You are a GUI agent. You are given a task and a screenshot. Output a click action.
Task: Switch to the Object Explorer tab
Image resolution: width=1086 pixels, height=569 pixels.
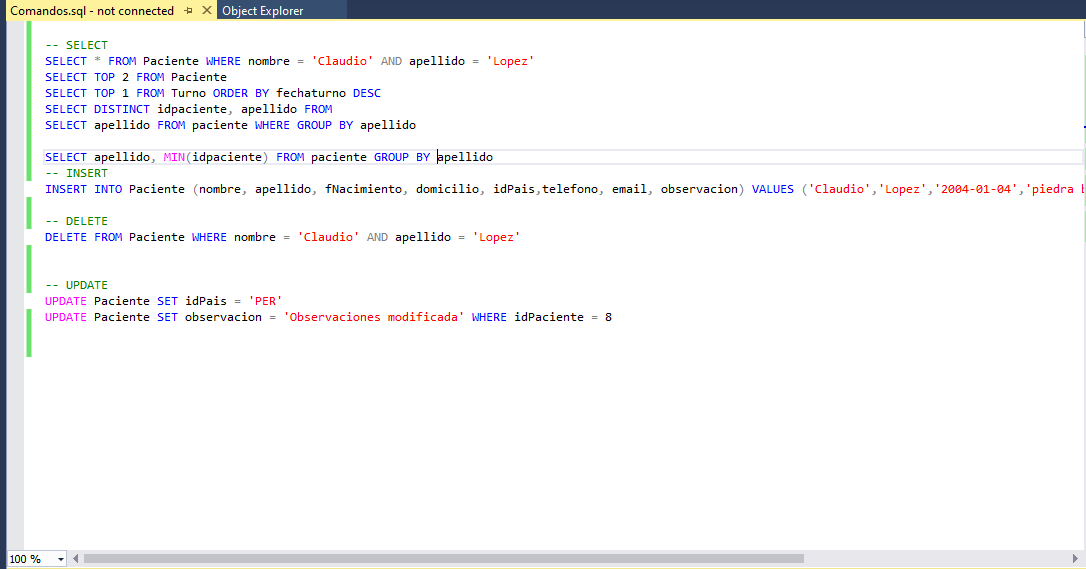point(262,11)
